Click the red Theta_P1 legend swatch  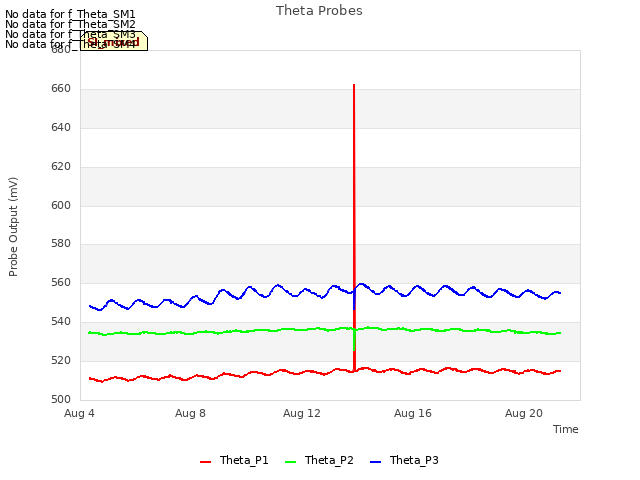205,462
